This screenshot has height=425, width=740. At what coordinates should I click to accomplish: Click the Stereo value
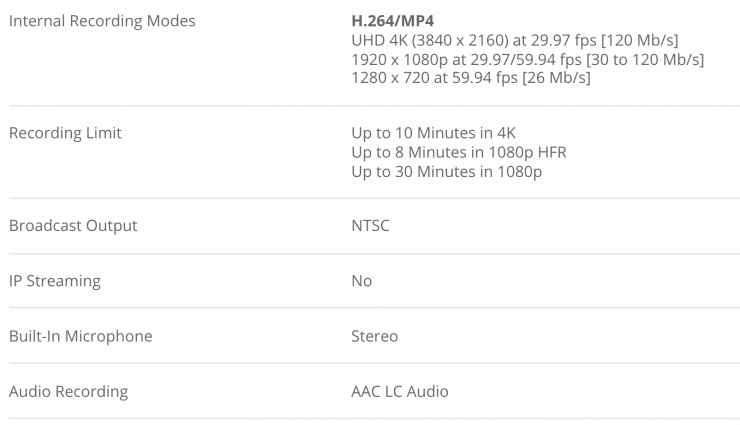[375, 336]
